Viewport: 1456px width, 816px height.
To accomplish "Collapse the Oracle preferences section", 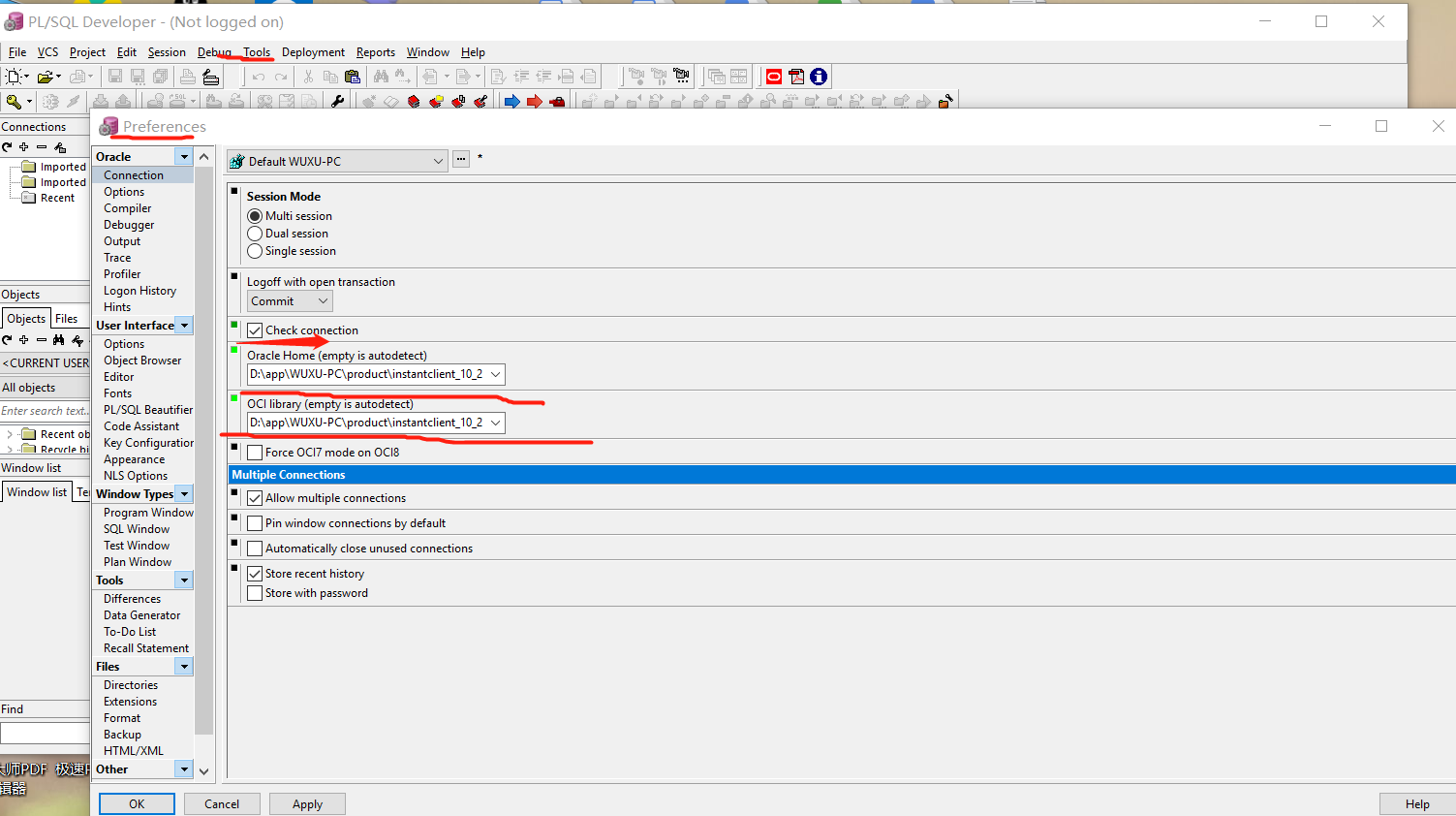I will [x=184, y=157].
